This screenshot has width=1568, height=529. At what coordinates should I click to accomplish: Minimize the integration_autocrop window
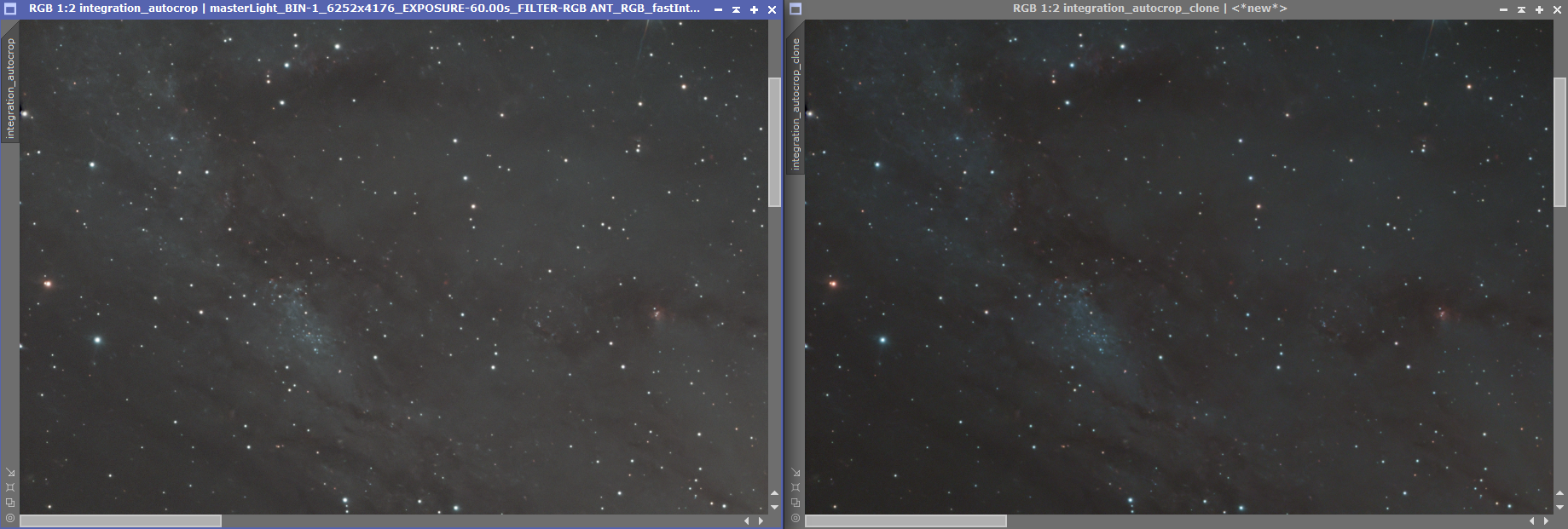pos(718,10)
